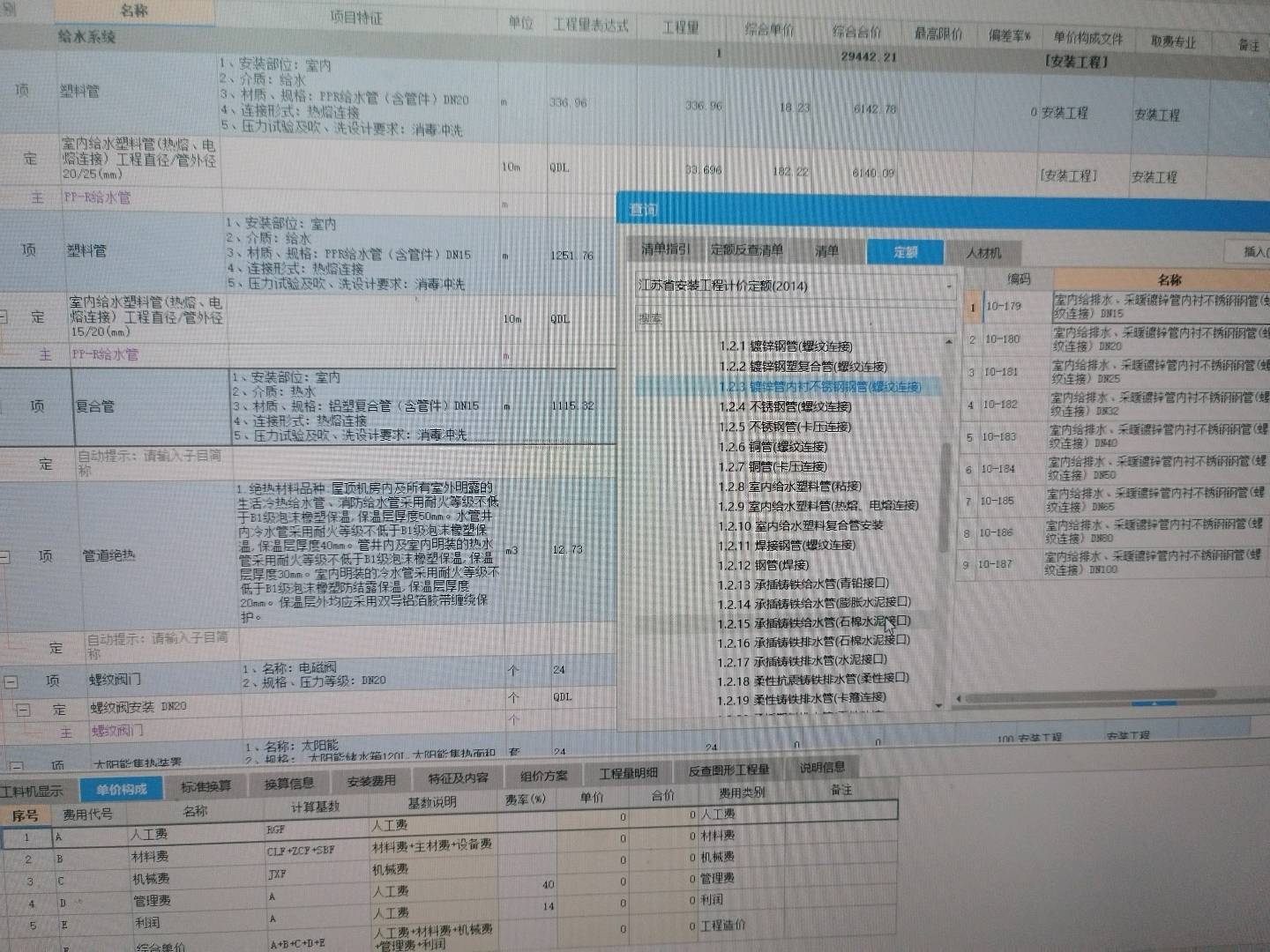
Task: Select quota row 10-187 DN100
Action: coord(1113,563)
